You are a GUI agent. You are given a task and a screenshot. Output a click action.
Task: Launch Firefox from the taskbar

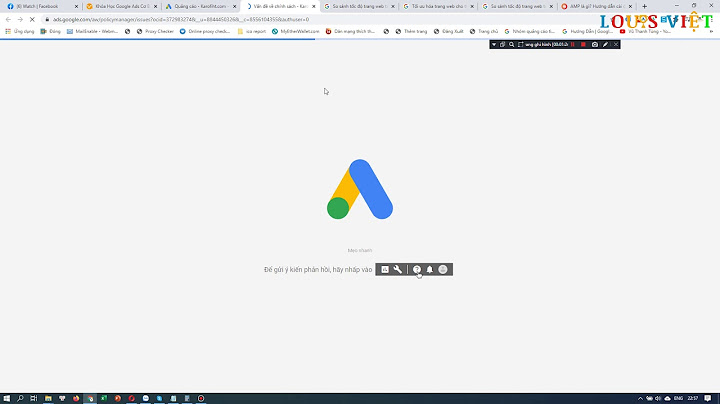point(76,398)
